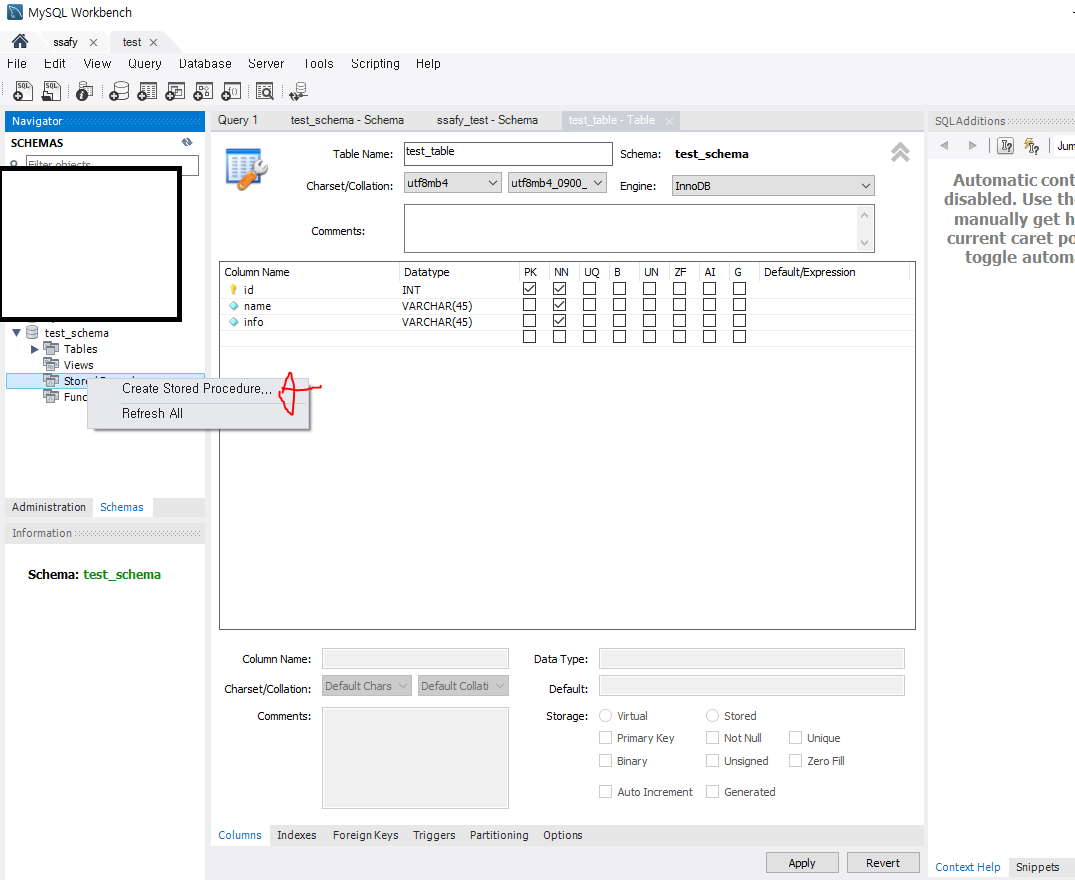Click the name column diamond icon

(x=233, y=306)
